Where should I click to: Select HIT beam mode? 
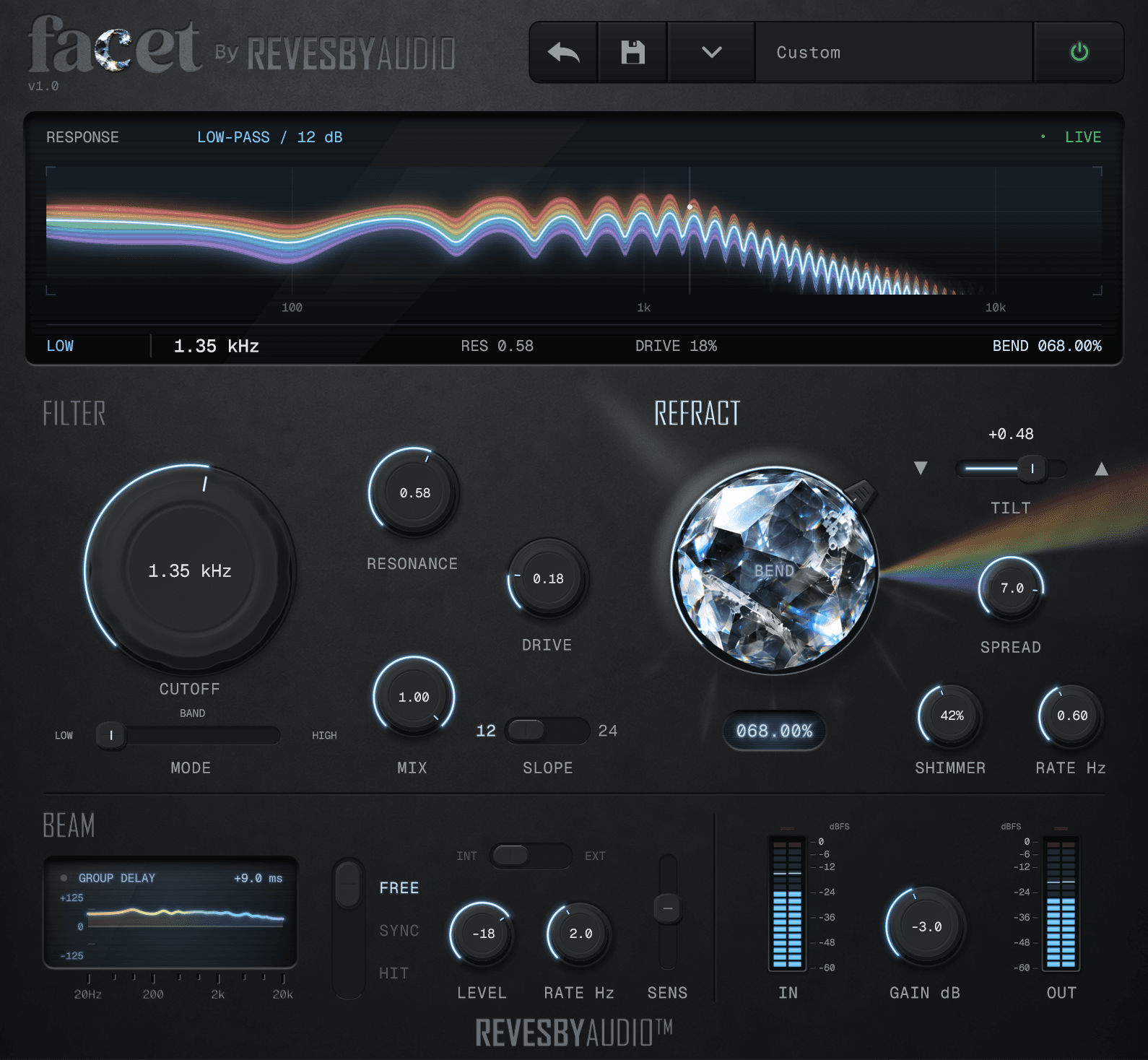(x=393, y=973)
